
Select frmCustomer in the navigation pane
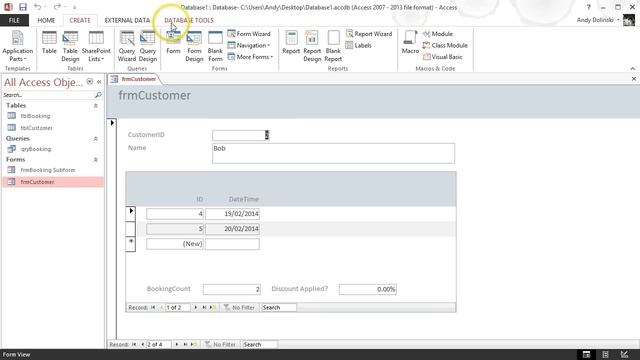[x=53, y=182]
